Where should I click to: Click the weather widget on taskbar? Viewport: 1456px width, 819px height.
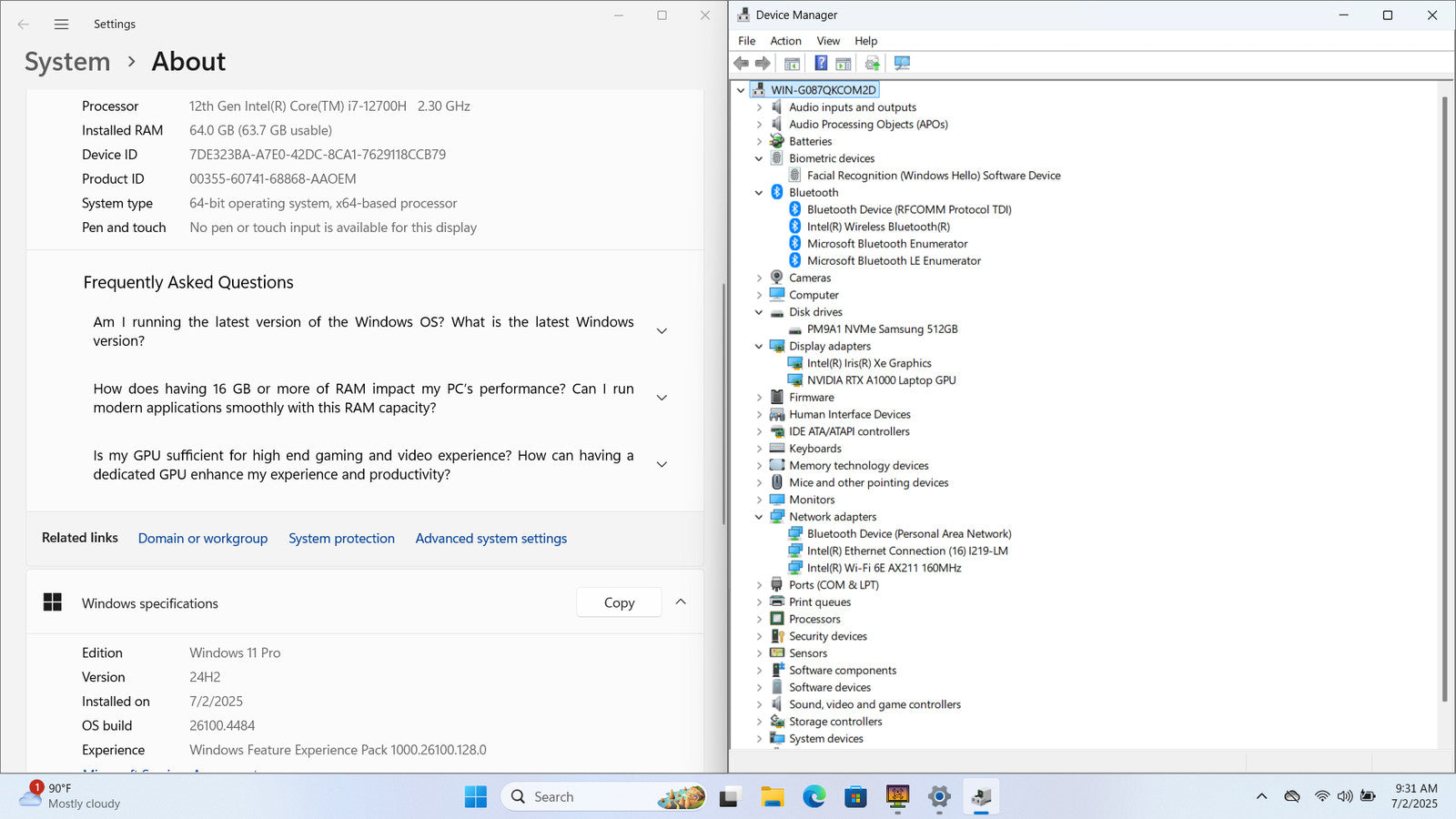pyautogui.click(x=71, y=796)
